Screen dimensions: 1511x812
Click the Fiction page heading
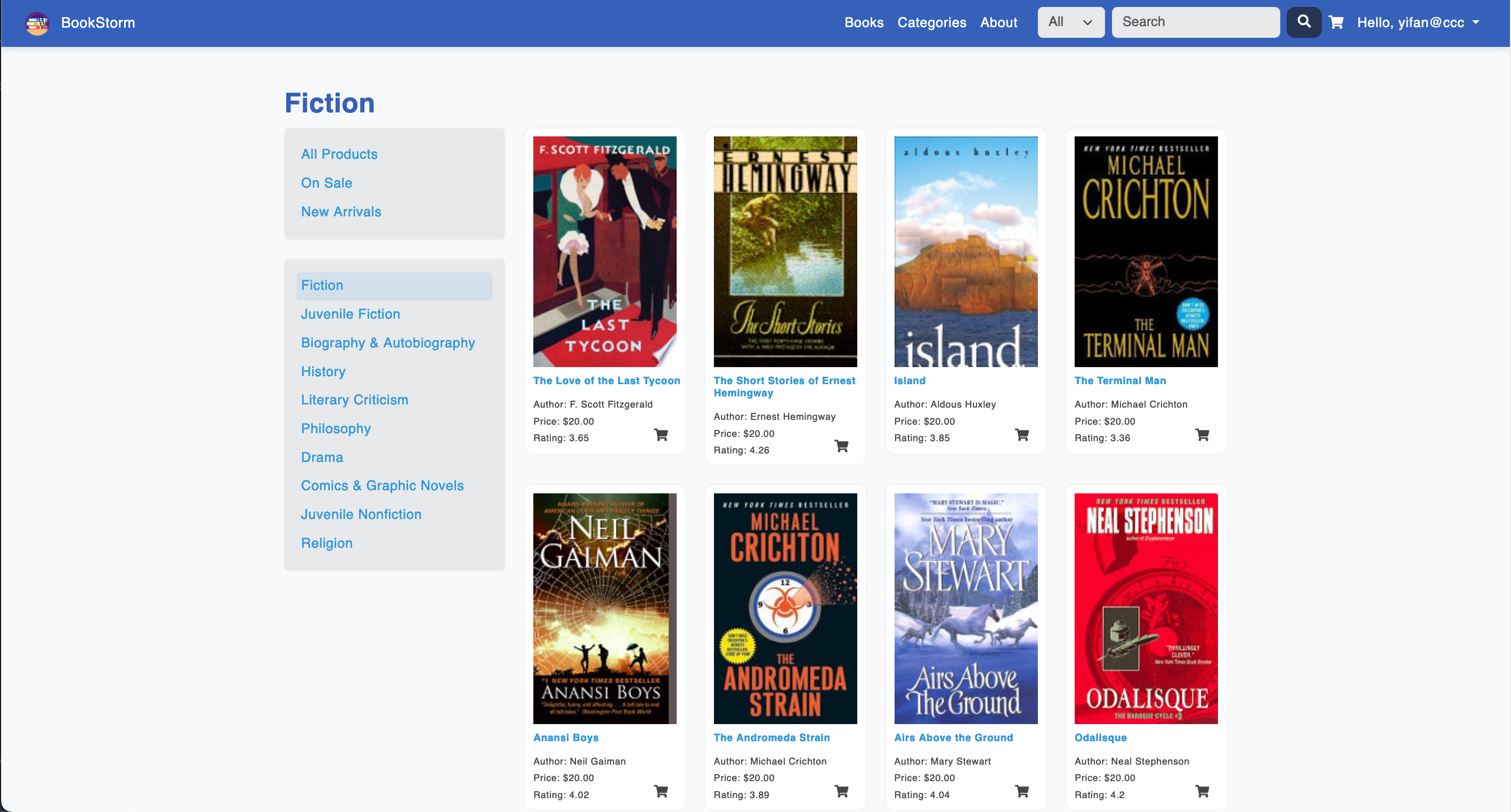pyautogui.click(x=330, y=103)
